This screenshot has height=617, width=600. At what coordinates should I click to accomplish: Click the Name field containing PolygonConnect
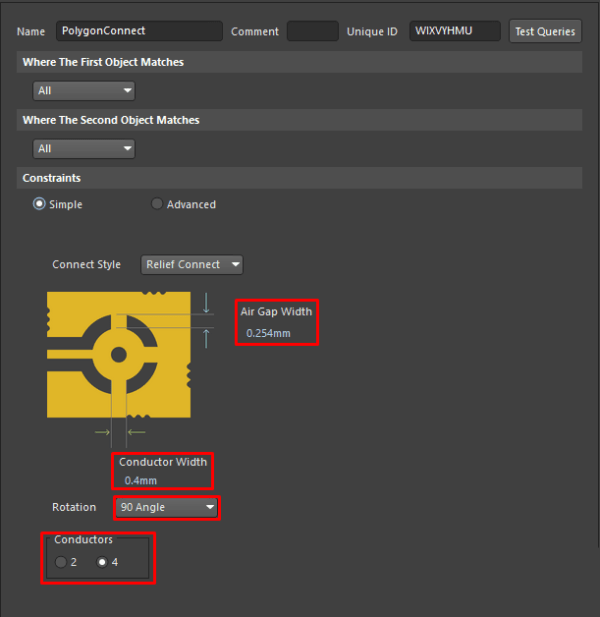tap(139, 31)
